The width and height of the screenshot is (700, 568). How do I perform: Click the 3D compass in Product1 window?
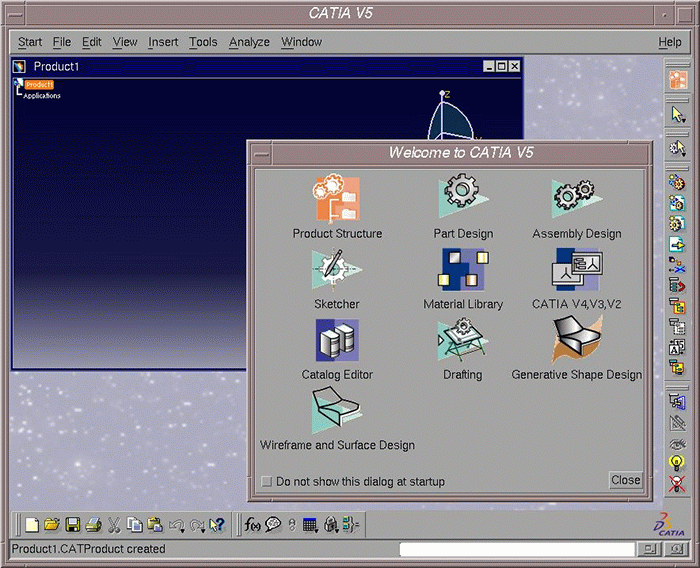[451, 115]
